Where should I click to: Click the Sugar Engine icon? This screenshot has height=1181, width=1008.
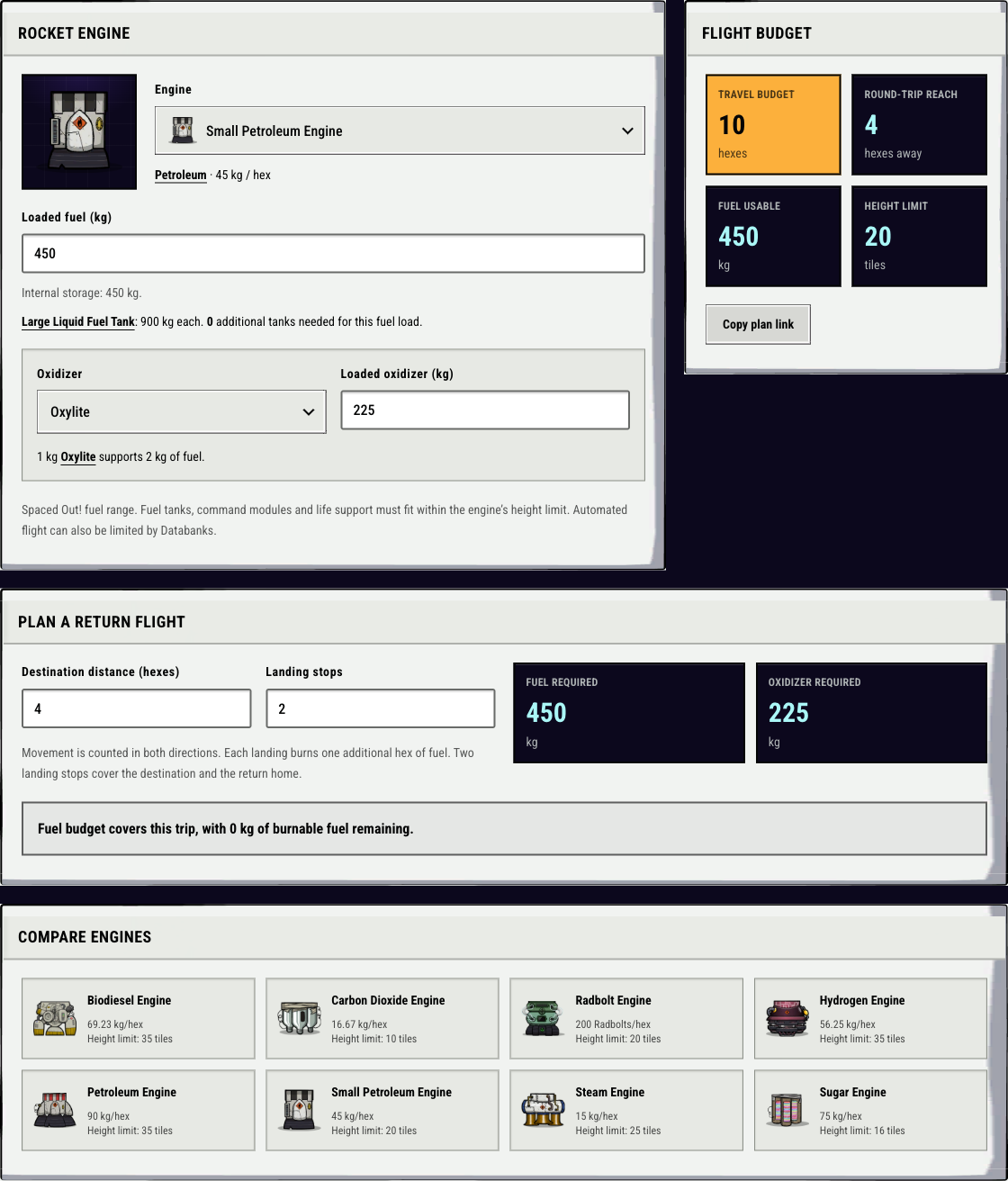787,1110
